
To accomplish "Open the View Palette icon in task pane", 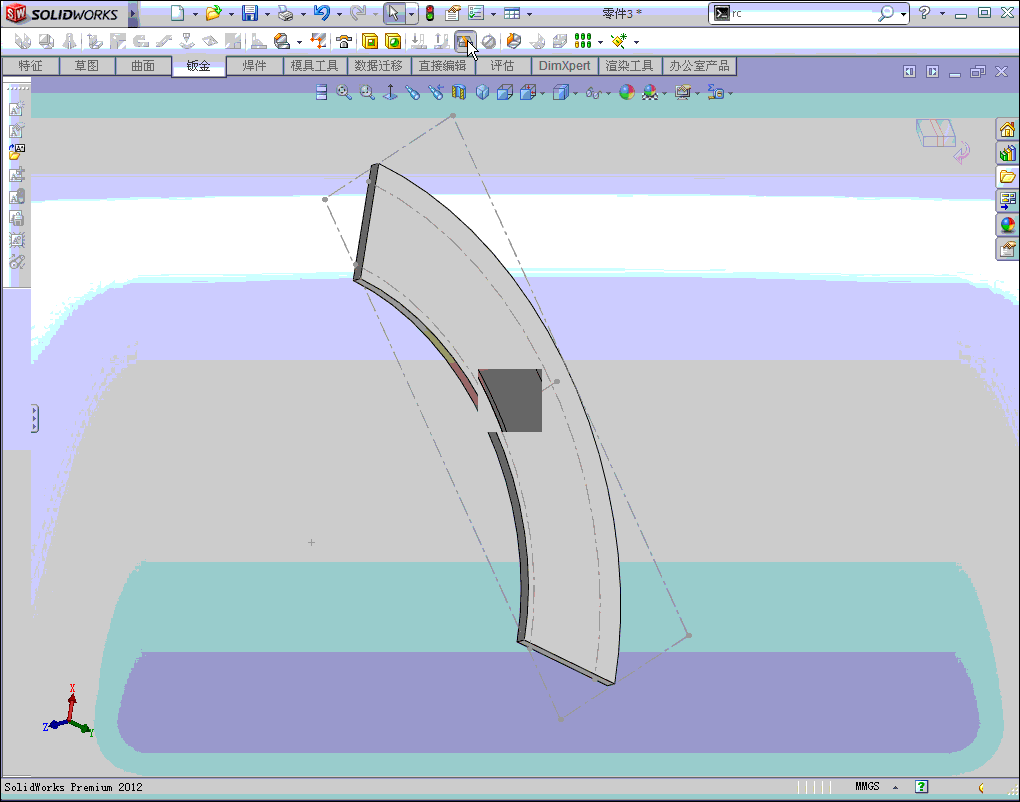I will [1007, 201].
